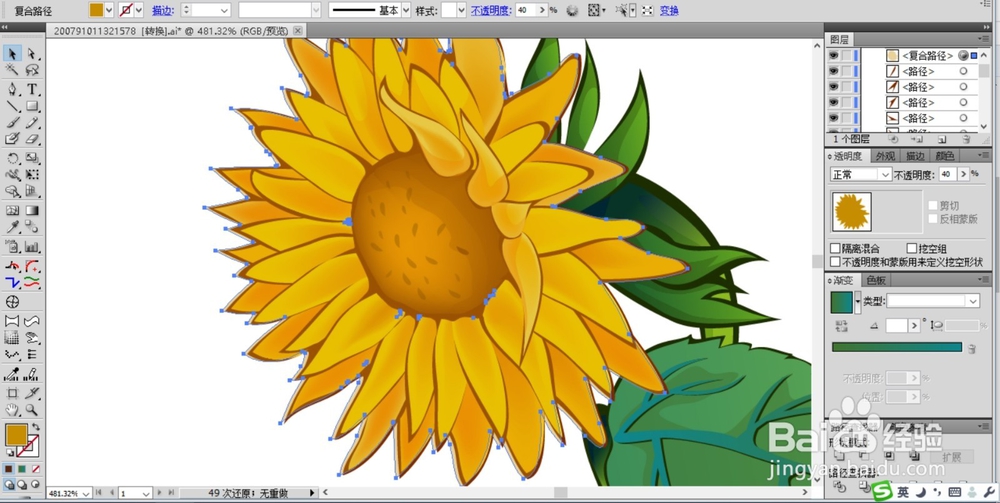Select the Eraser tool
Screen dimensions: 1000x503
click(x=32, y=139)
